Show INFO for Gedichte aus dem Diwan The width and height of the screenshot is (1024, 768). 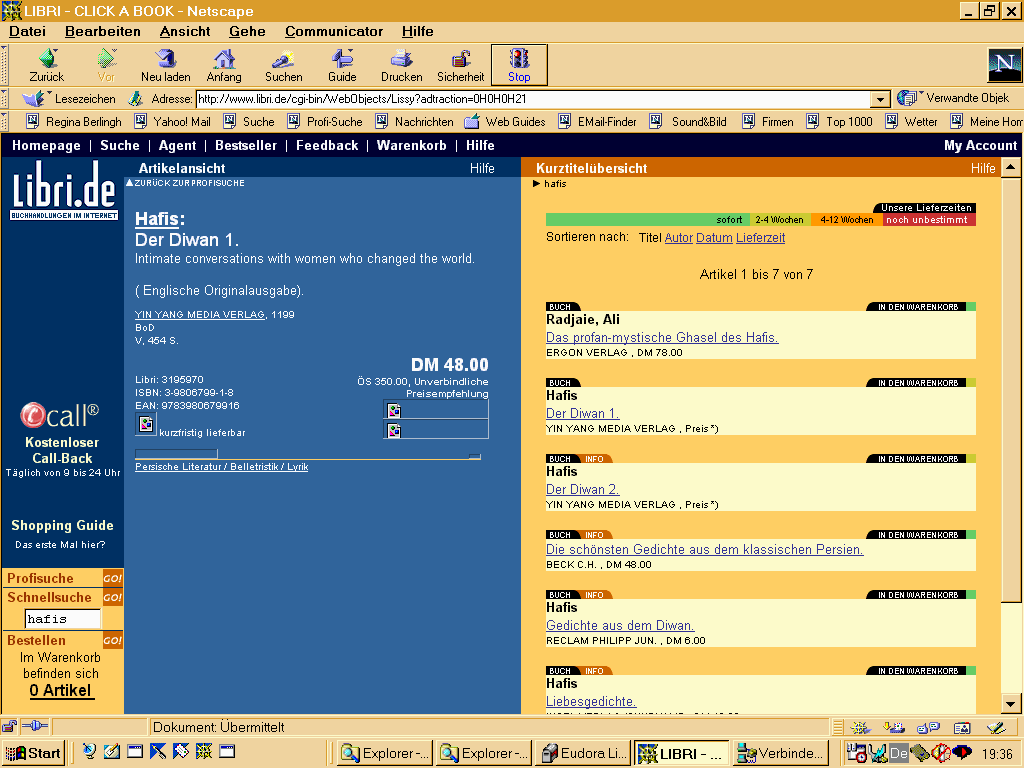(x=594, y=594)
